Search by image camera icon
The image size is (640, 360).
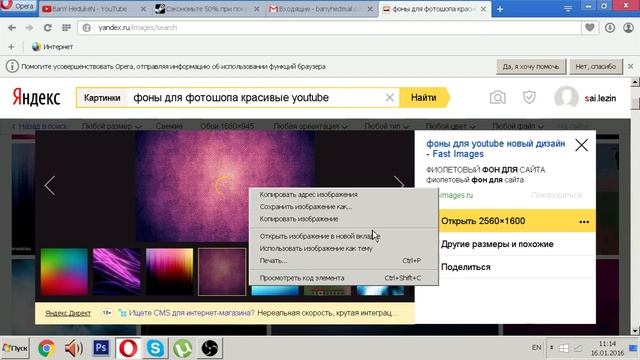click(498, 98)
